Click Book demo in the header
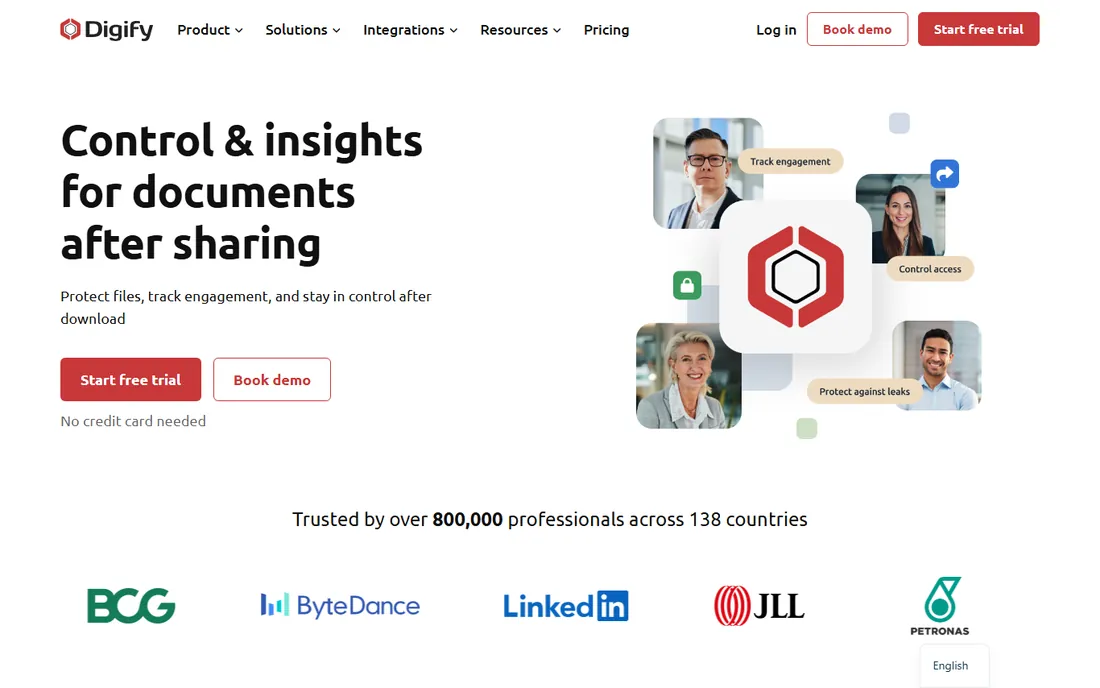Viewport: 1100px width, 688px height. [x=857, y=29]
